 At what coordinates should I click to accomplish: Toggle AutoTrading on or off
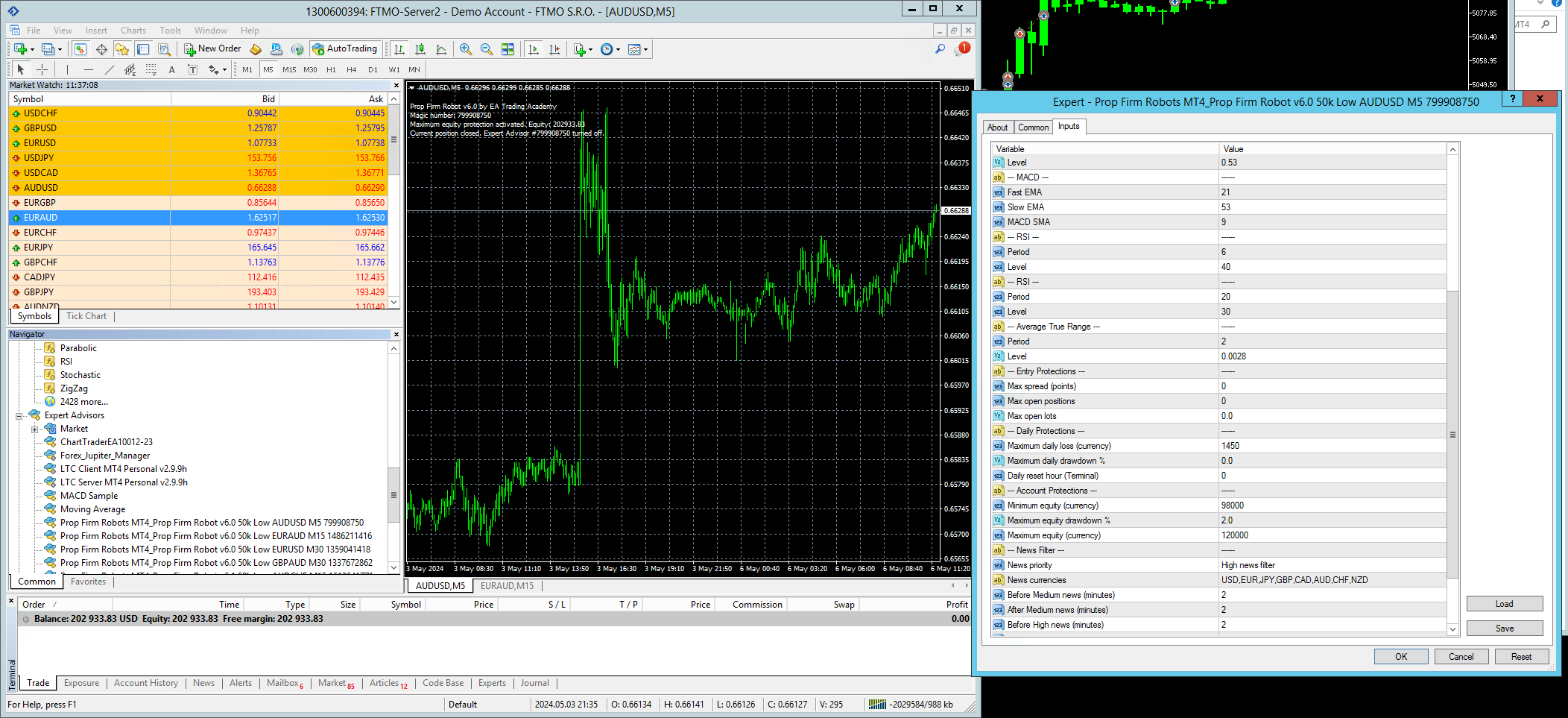pyautogui.click(x=345, y=49)
